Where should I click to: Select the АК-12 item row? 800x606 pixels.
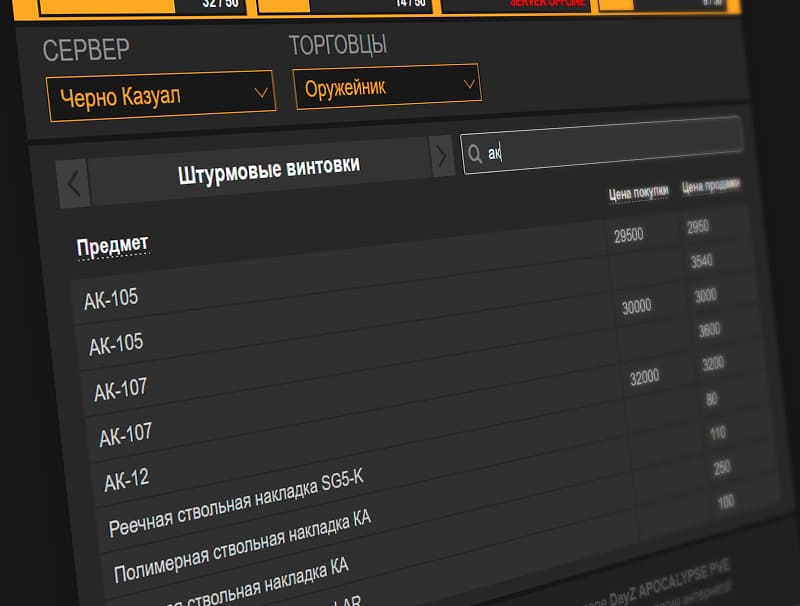(126, 479)
